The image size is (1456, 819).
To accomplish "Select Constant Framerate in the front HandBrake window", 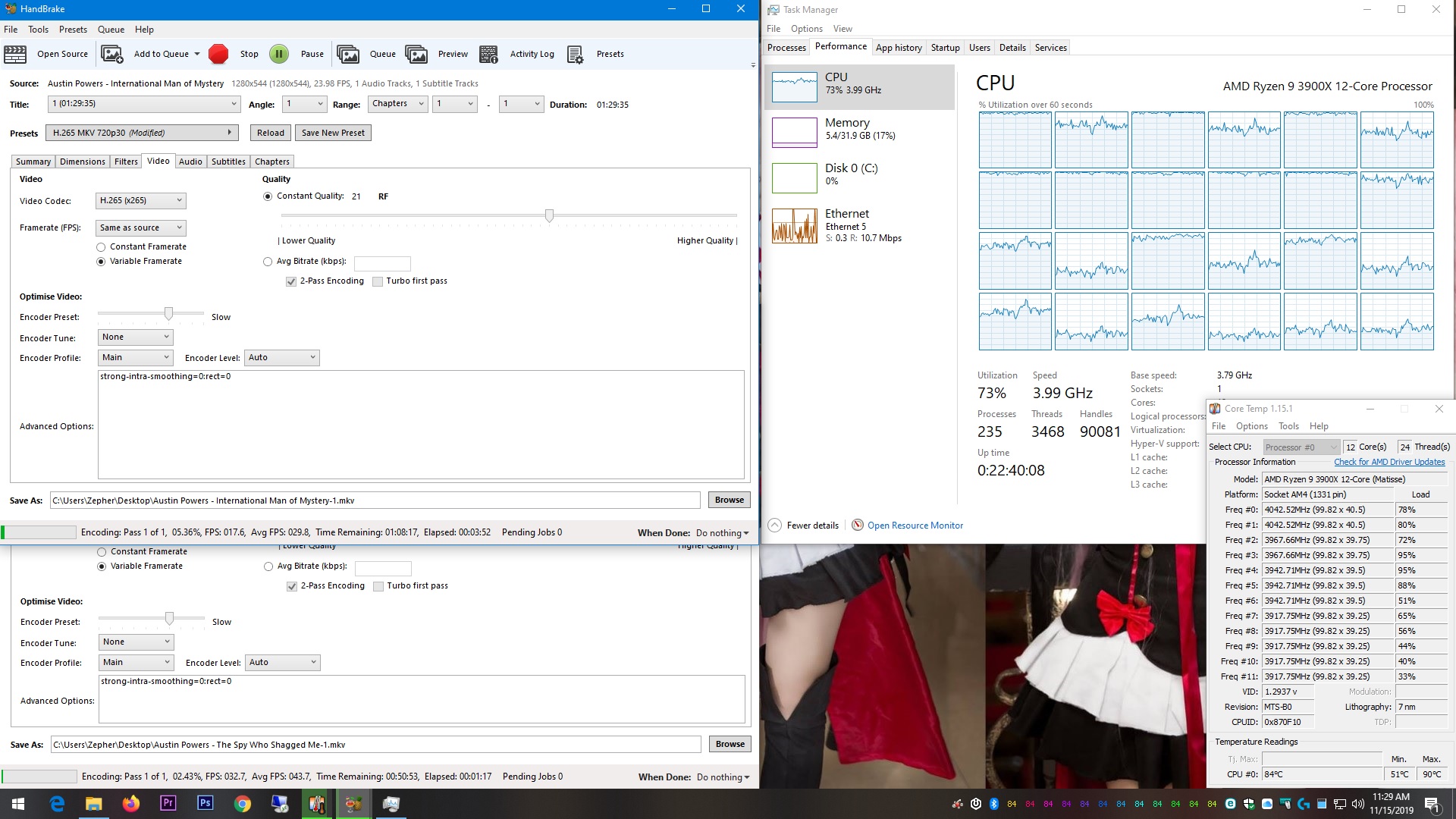I will point(101,247).
